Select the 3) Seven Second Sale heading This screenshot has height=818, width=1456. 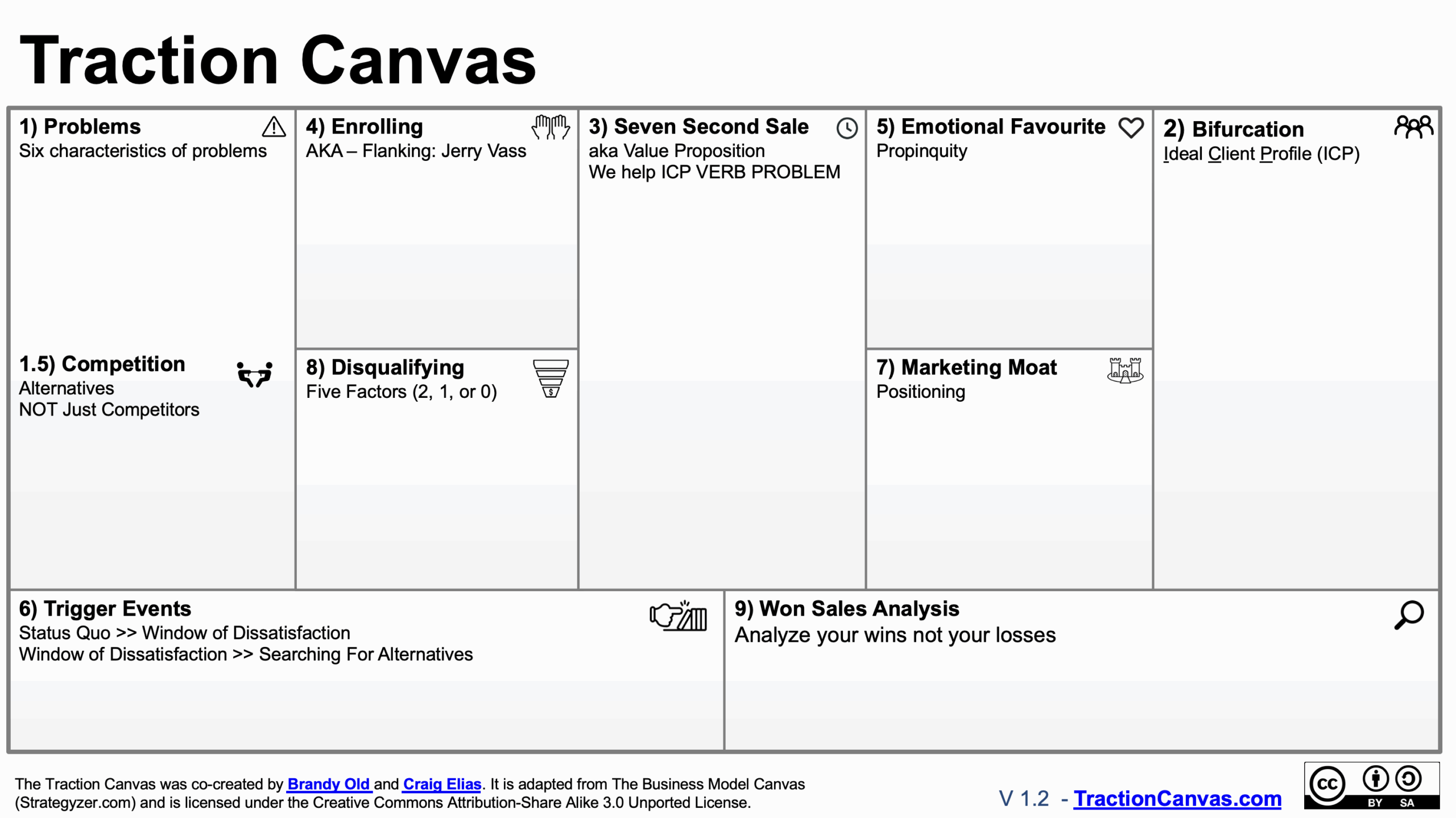698,126
